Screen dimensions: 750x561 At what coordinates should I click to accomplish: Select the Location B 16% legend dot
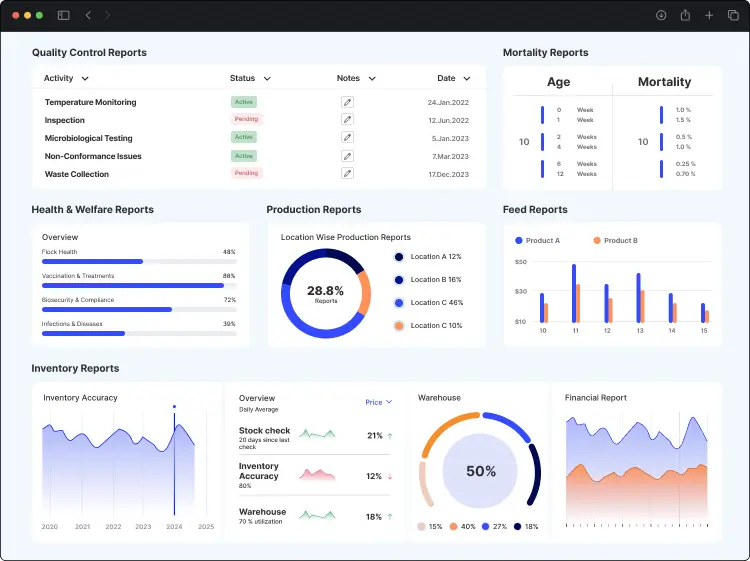[399, 280]
